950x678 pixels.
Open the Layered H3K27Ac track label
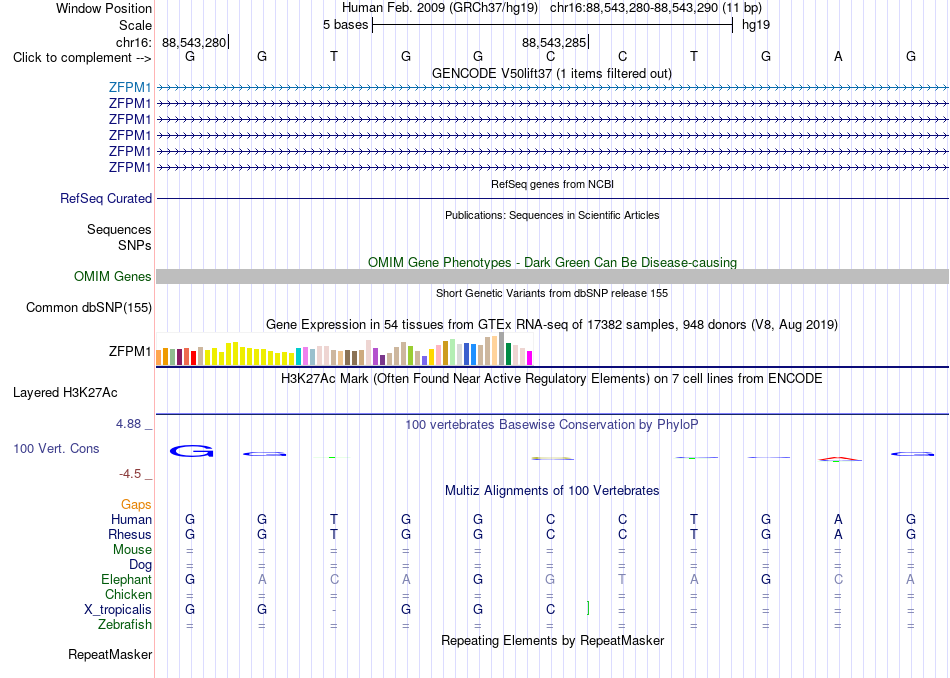pos(65,393)
